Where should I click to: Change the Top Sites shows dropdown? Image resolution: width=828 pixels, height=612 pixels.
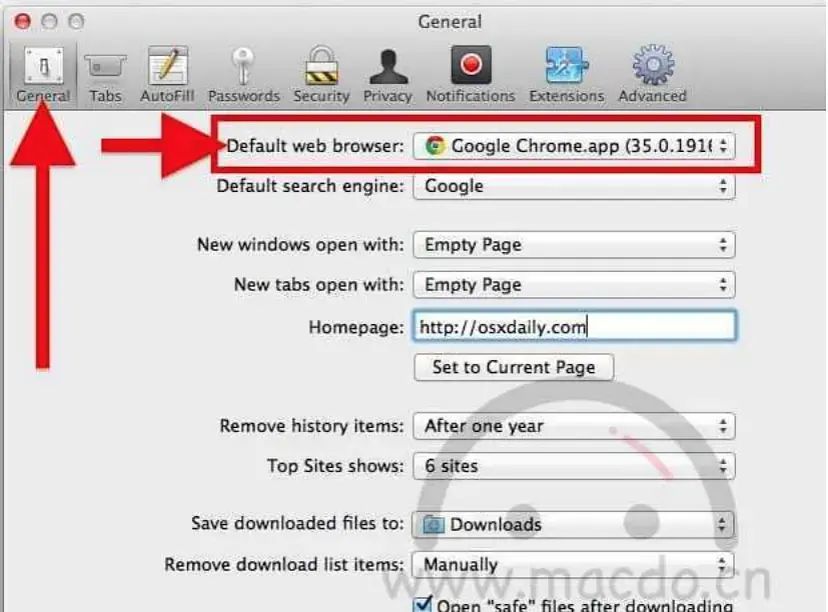574,466
